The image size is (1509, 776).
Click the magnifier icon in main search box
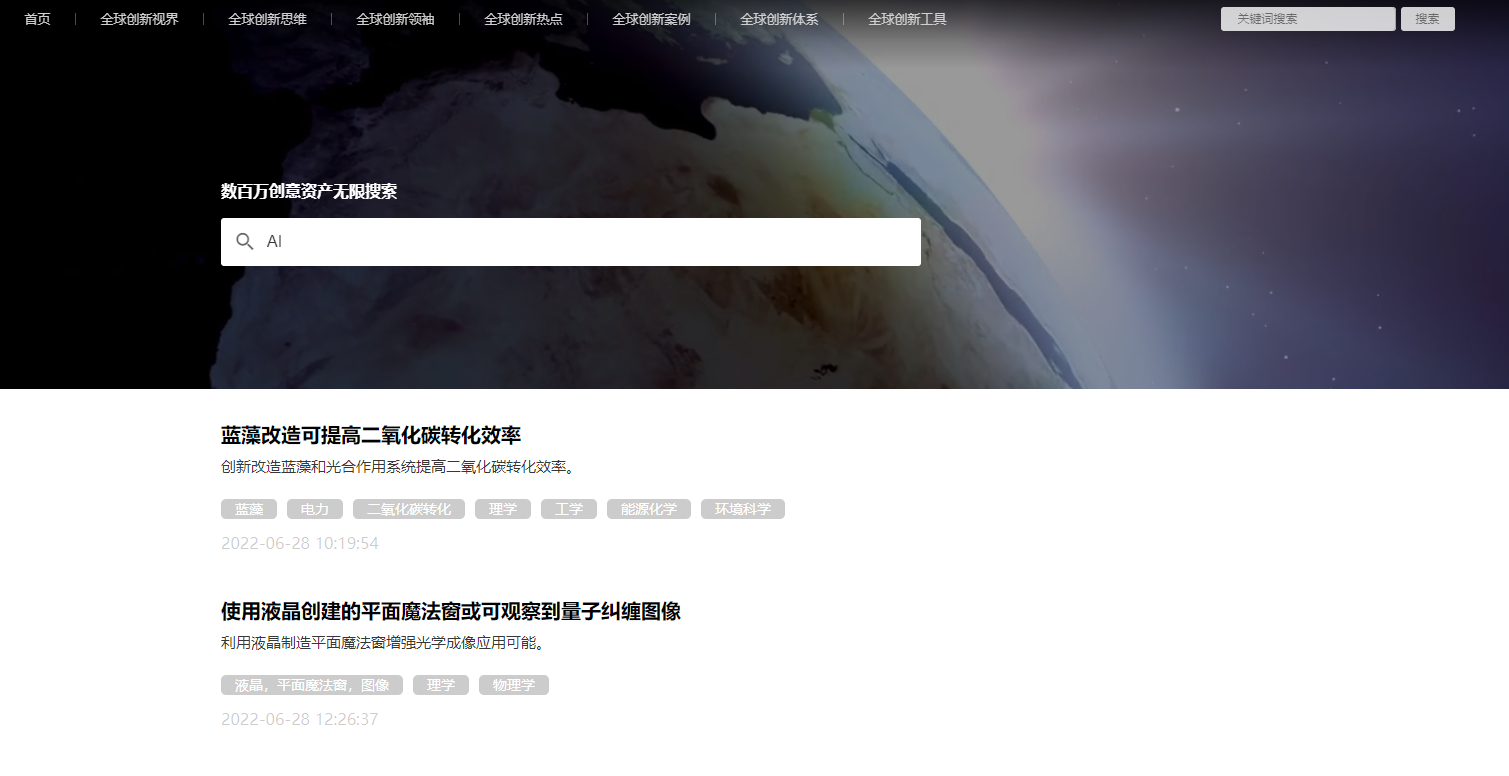pos(245,242)
